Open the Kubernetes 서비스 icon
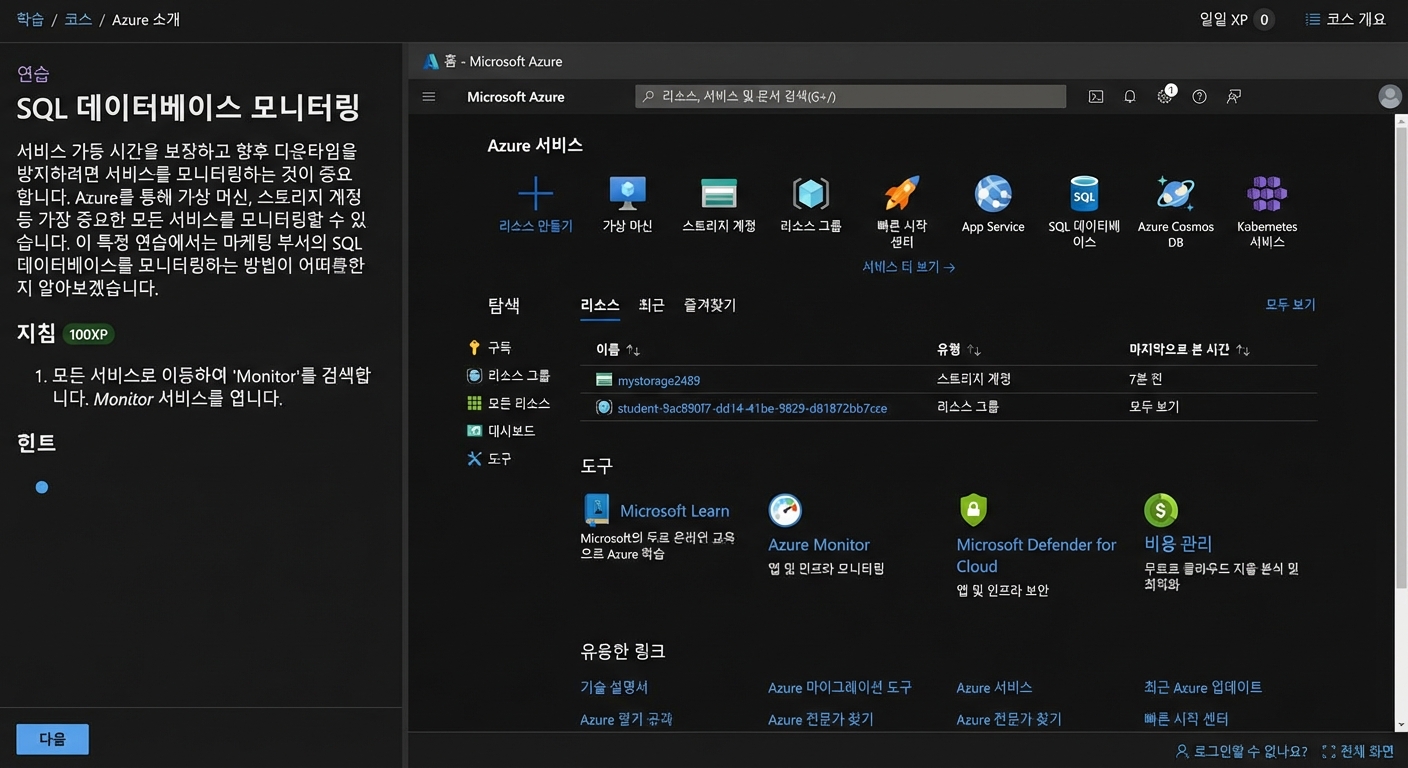Viewport: 1408px width, 768px height. coord(1267,193)
